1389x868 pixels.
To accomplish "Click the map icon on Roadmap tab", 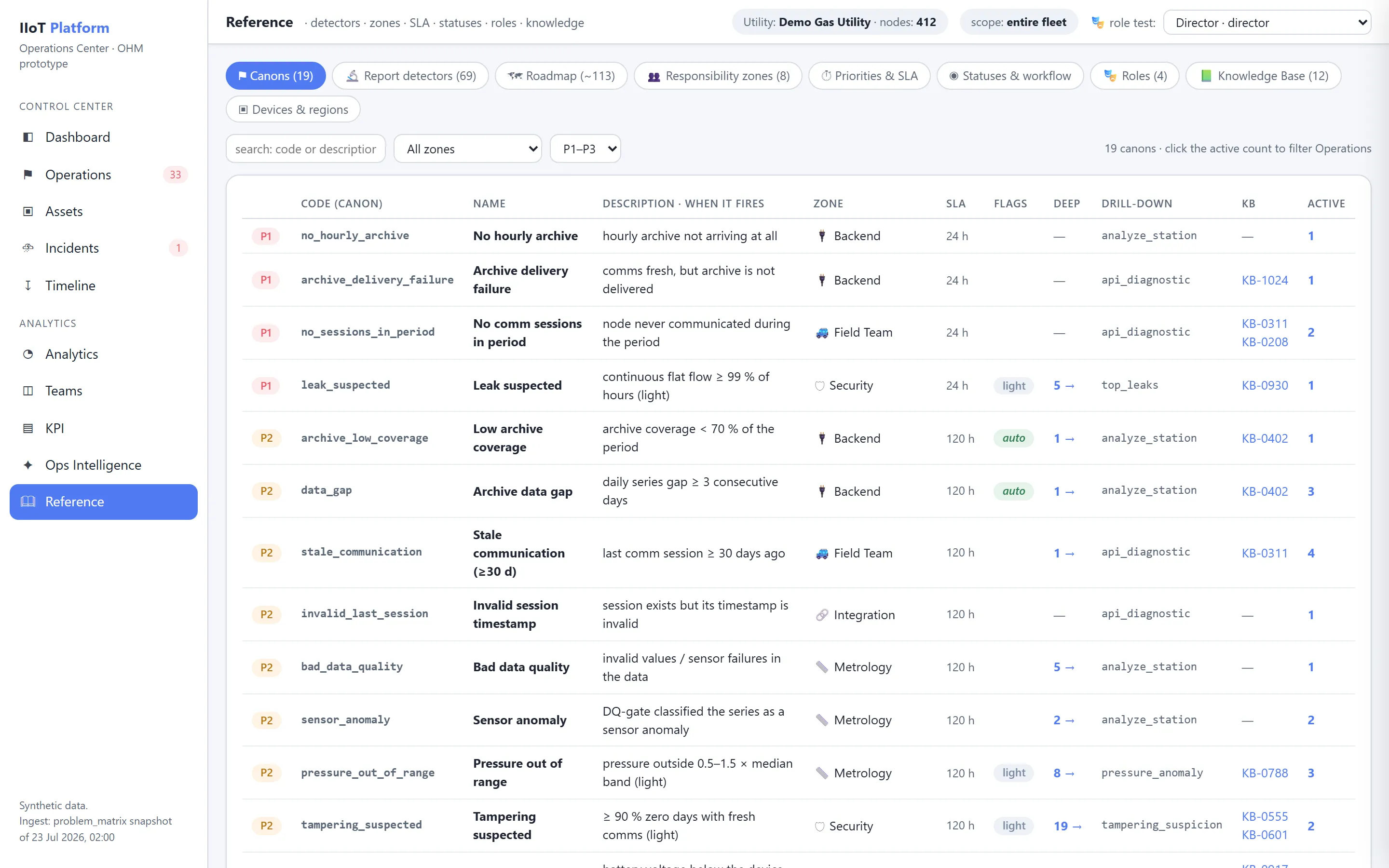I will pyautogui.click(x=515, y=76).
